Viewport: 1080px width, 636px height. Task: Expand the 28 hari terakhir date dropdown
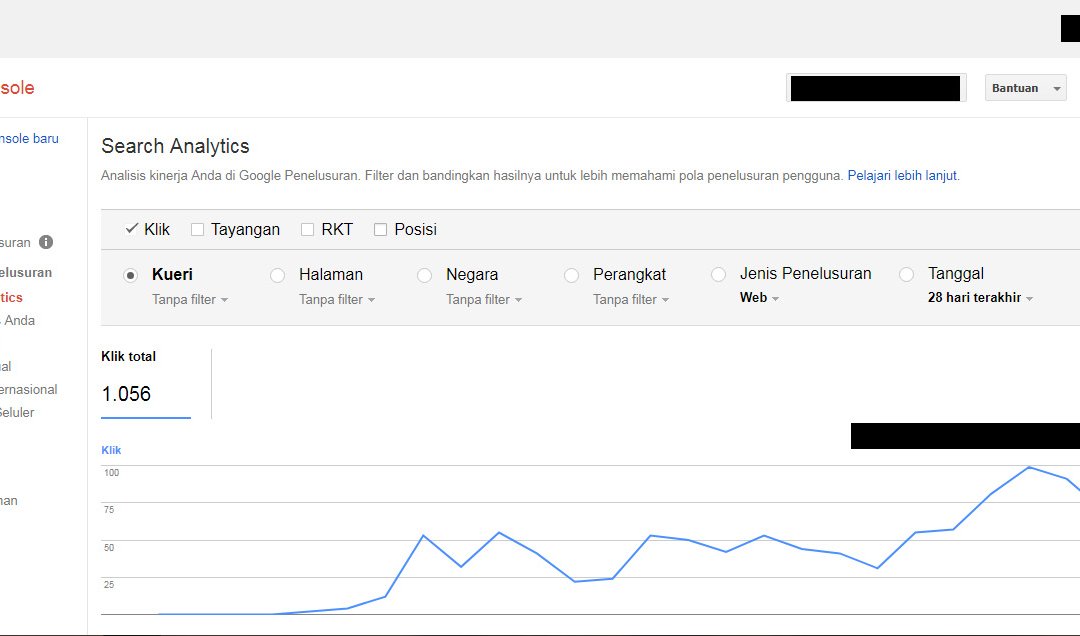tap(980, 298)
